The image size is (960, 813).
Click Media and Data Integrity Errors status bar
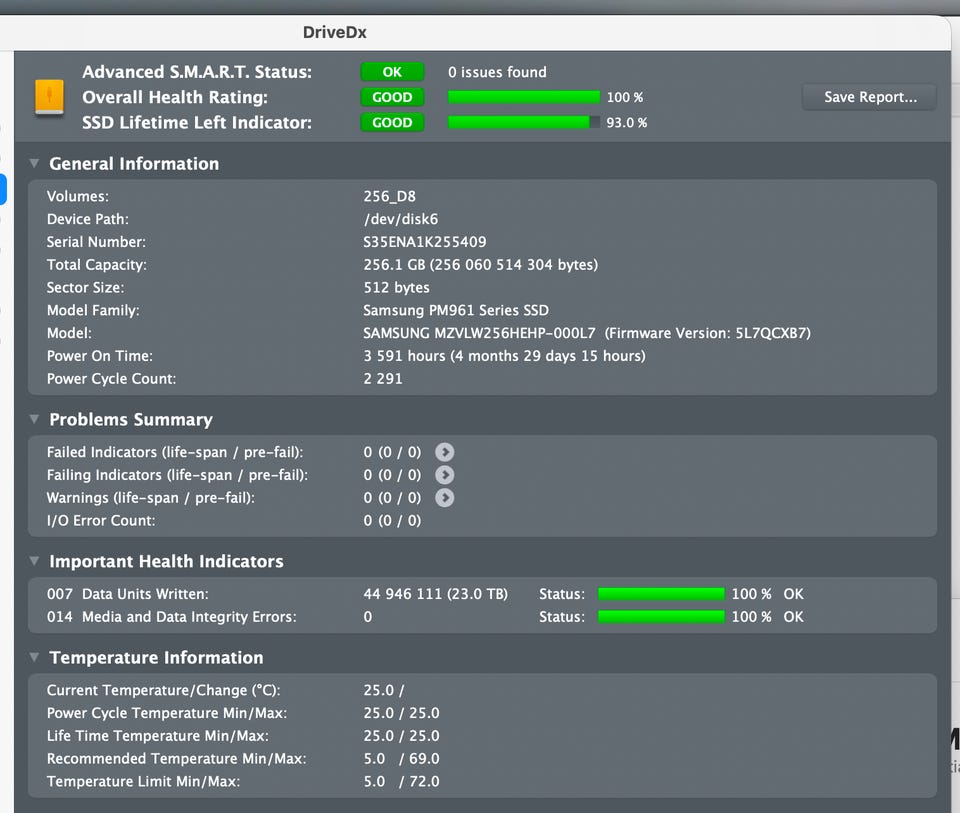tap(661, 616)
